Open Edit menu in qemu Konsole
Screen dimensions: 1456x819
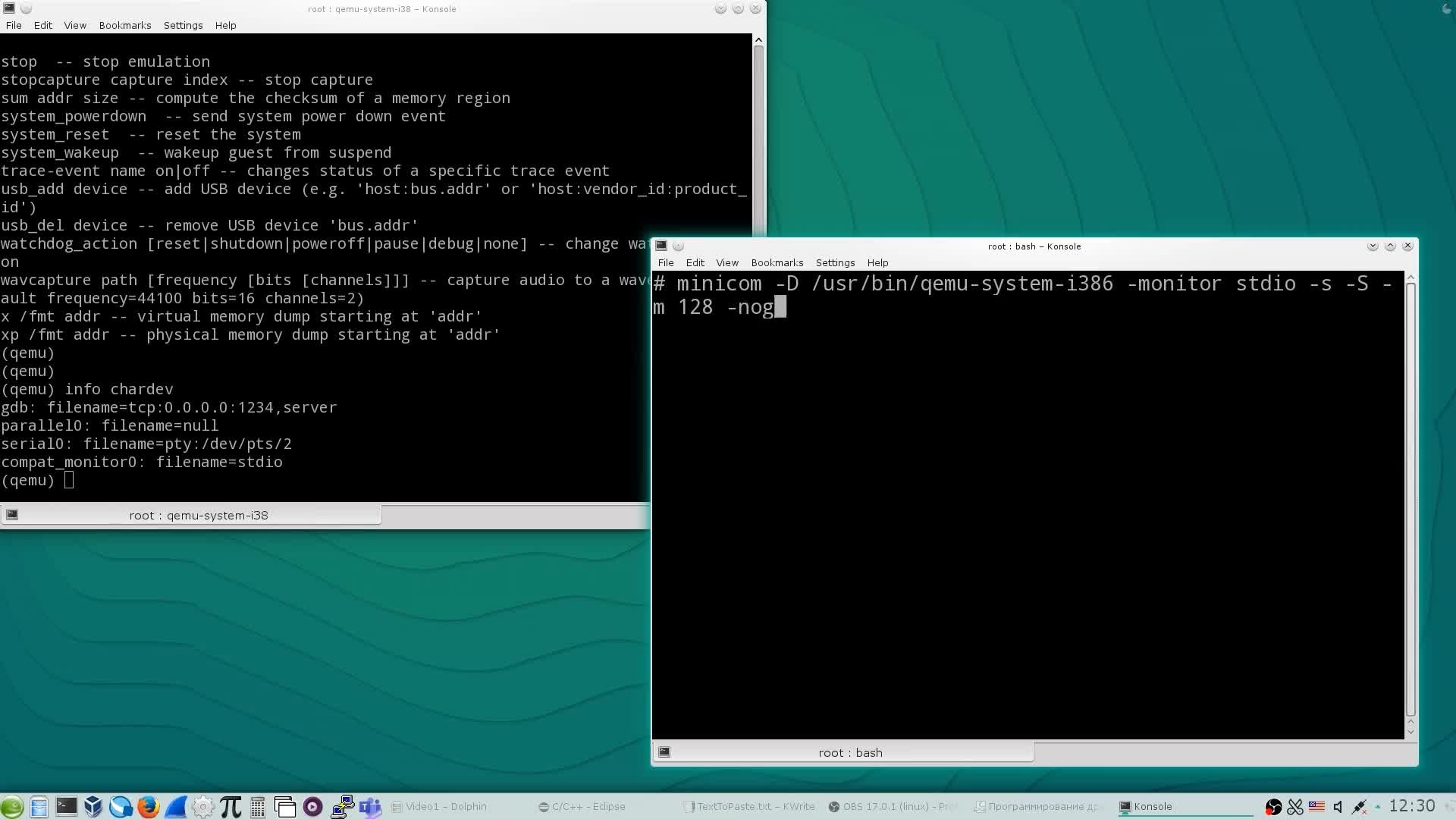pyautogui.click(x=42, y=25)
